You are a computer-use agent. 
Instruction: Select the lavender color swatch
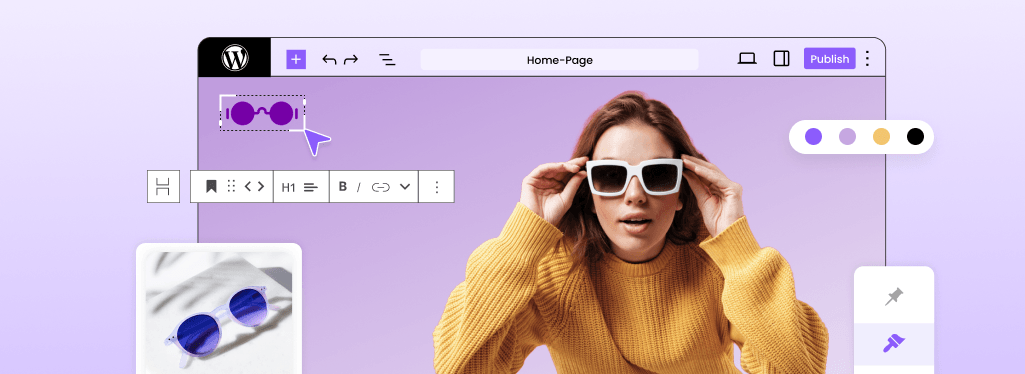click(847, 137)
